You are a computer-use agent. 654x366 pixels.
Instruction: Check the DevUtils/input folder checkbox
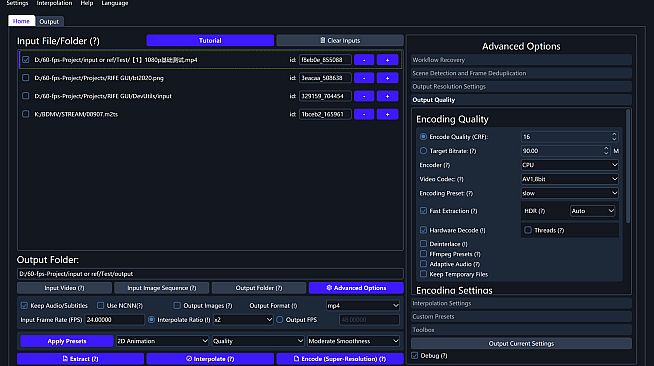coord(26,96)
